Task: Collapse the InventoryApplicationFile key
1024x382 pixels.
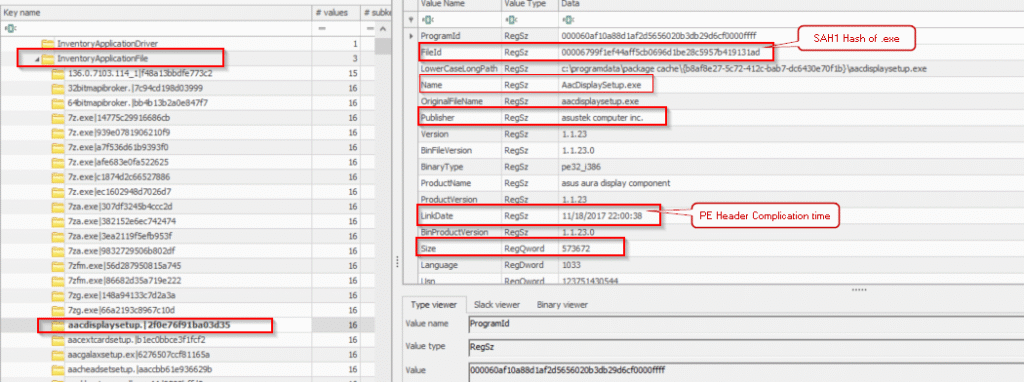Action: 37,59
